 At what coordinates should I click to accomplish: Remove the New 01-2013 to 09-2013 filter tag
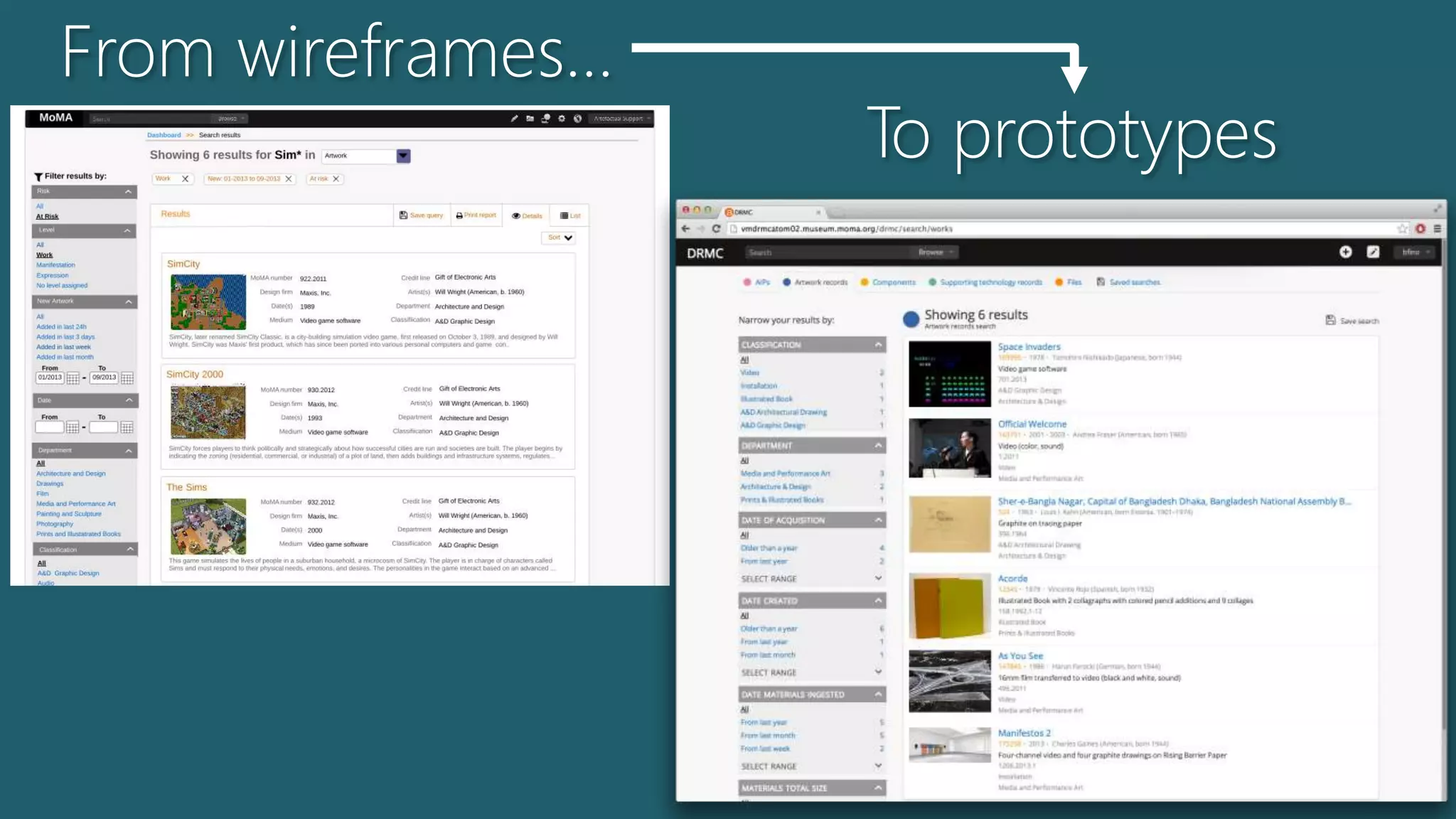click(x=289, y=179)
